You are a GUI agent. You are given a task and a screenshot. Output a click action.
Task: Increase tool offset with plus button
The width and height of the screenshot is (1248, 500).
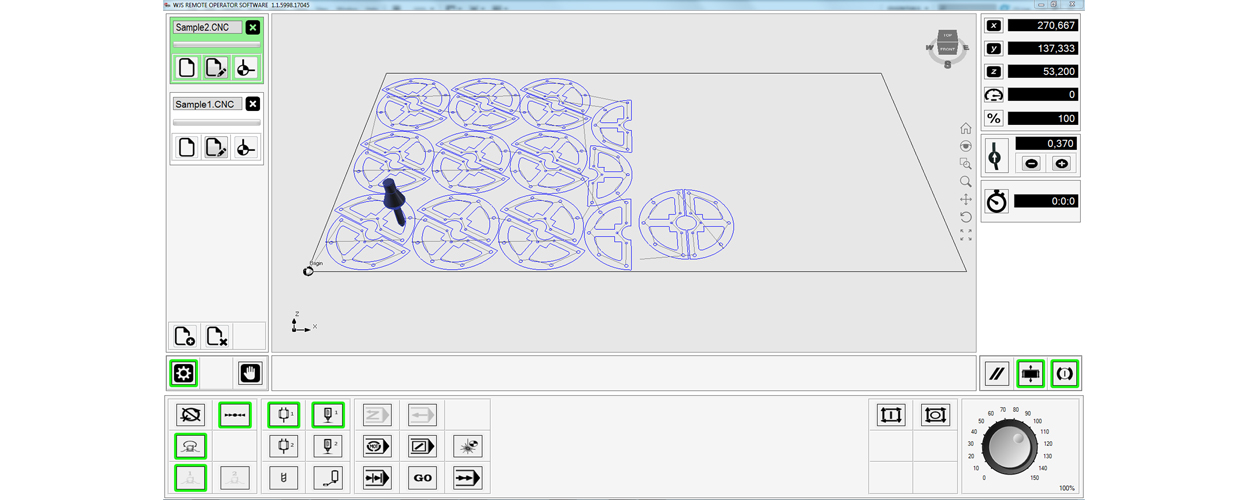pos(1061,163)
